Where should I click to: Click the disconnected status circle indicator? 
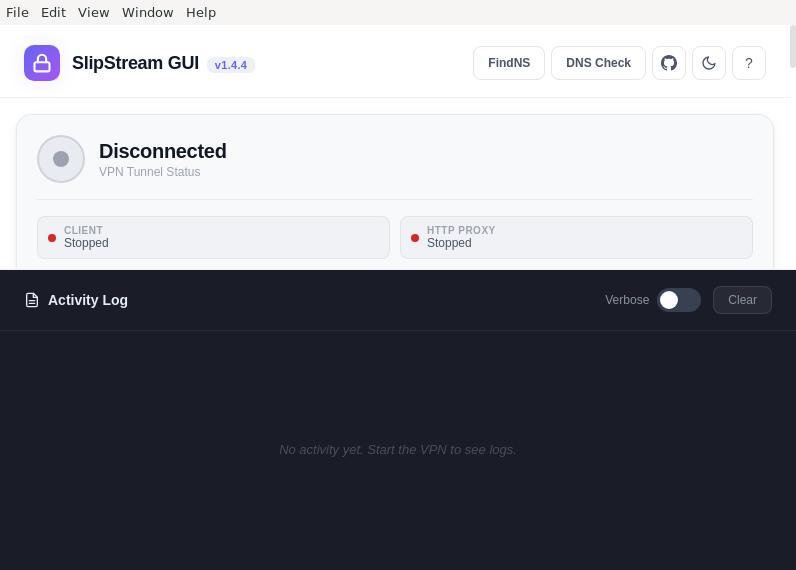(61, 159)
